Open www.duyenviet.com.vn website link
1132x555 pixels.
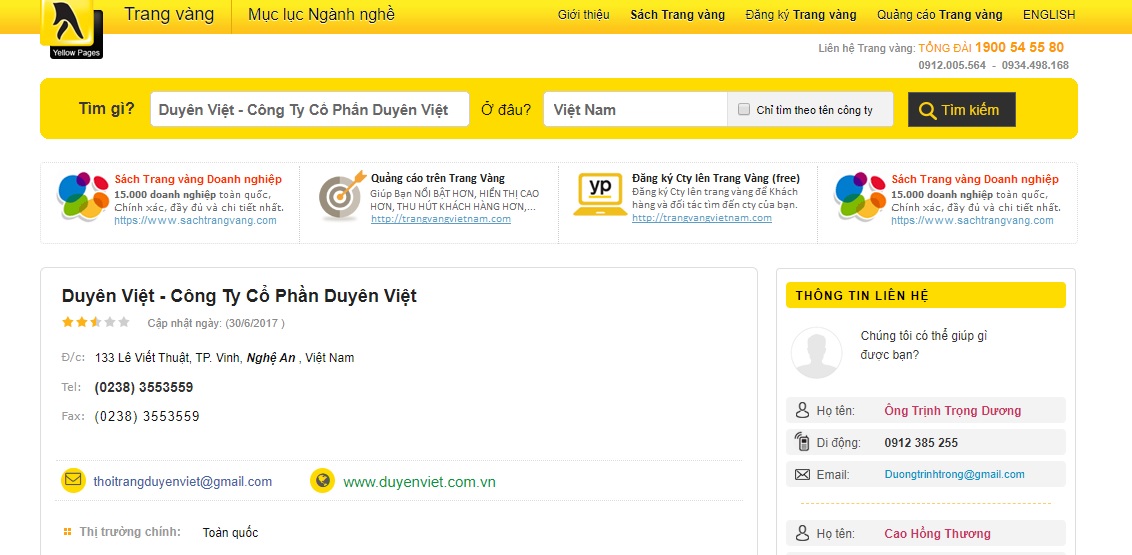[x=419, y=482]
